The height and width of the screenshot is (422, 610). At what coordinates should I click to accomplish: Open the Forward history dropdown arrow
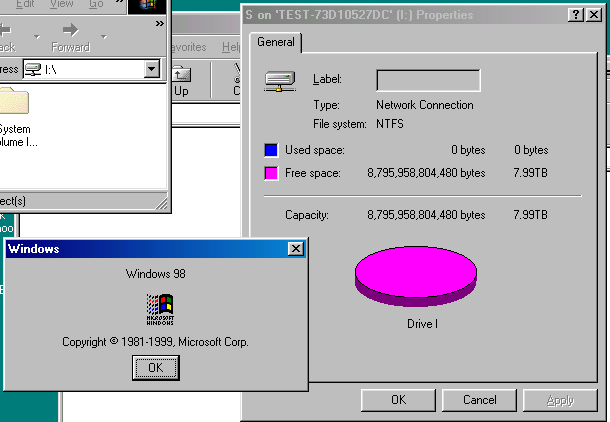104,37
